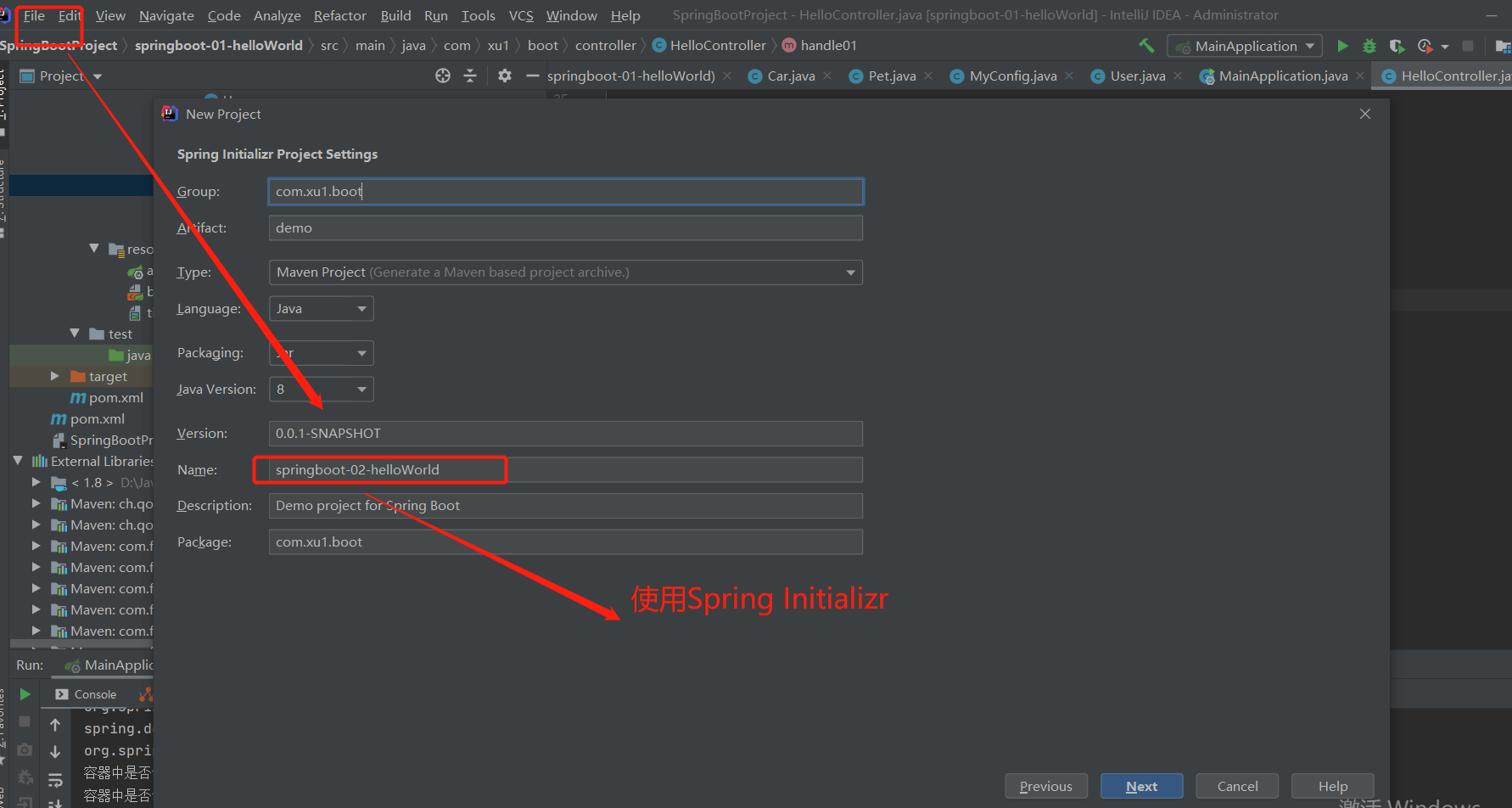This screenshot has width=1512, height=808.
Task: Open the profiler run icon
Action: pos(1425,46)
